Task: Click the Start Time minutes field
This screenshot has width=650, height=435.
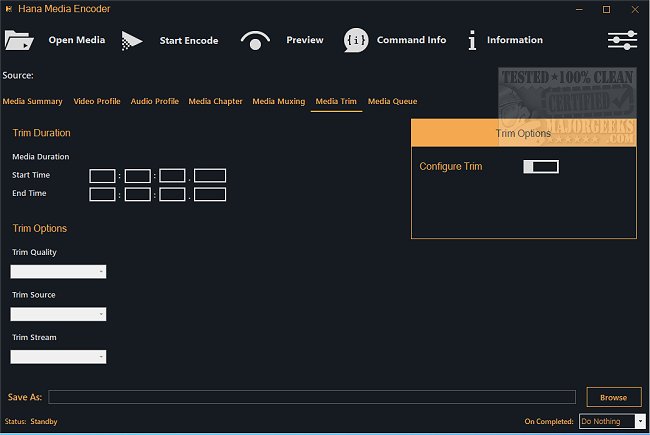Action: point(138,176)
